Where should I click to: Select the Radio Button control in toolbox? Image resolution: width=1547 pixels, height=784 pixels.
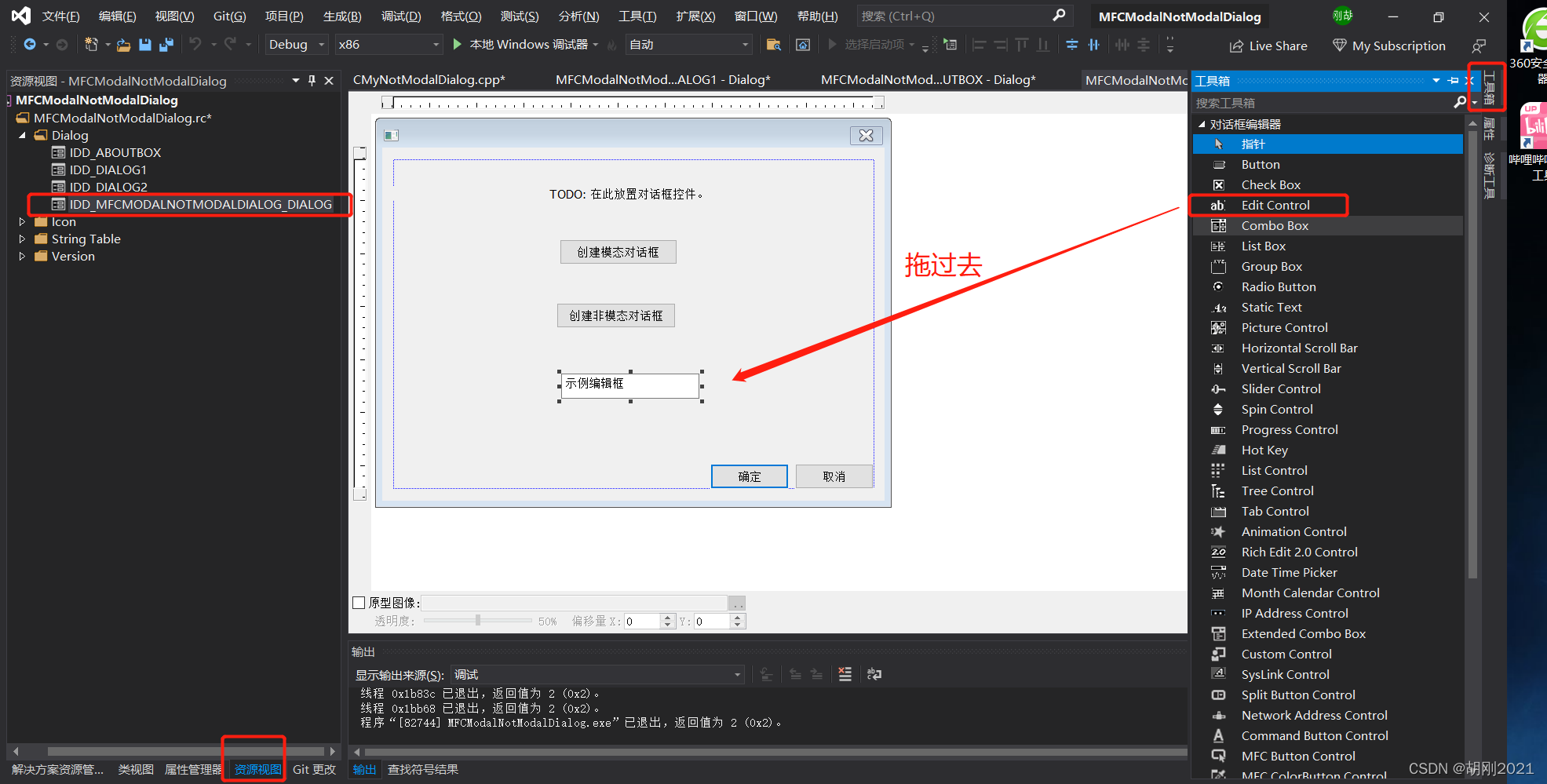coord(1327,286)
